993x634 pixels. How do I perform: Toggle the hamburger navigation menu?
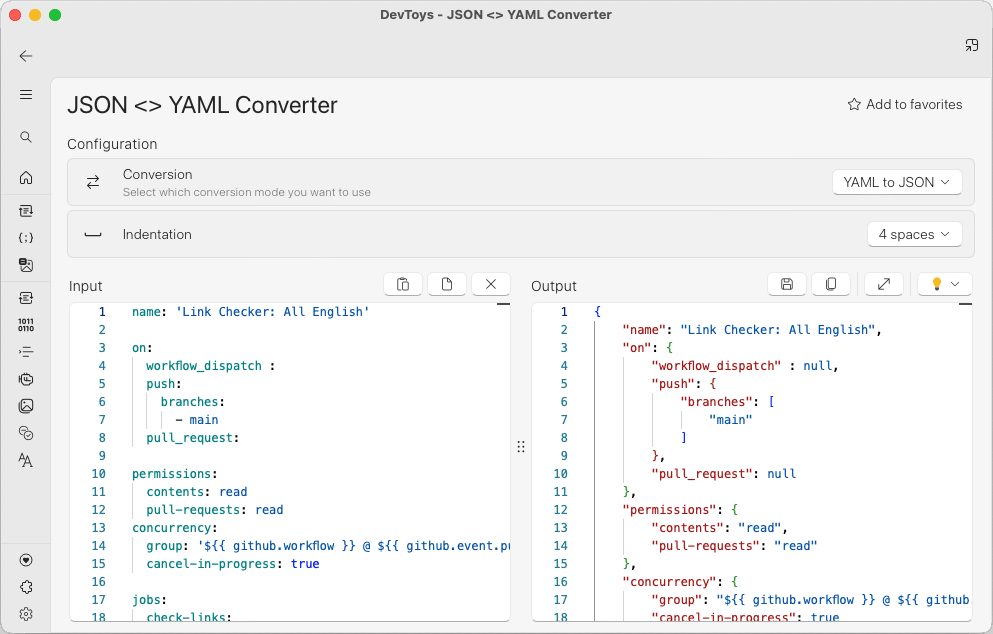click(x=26, y=95)
